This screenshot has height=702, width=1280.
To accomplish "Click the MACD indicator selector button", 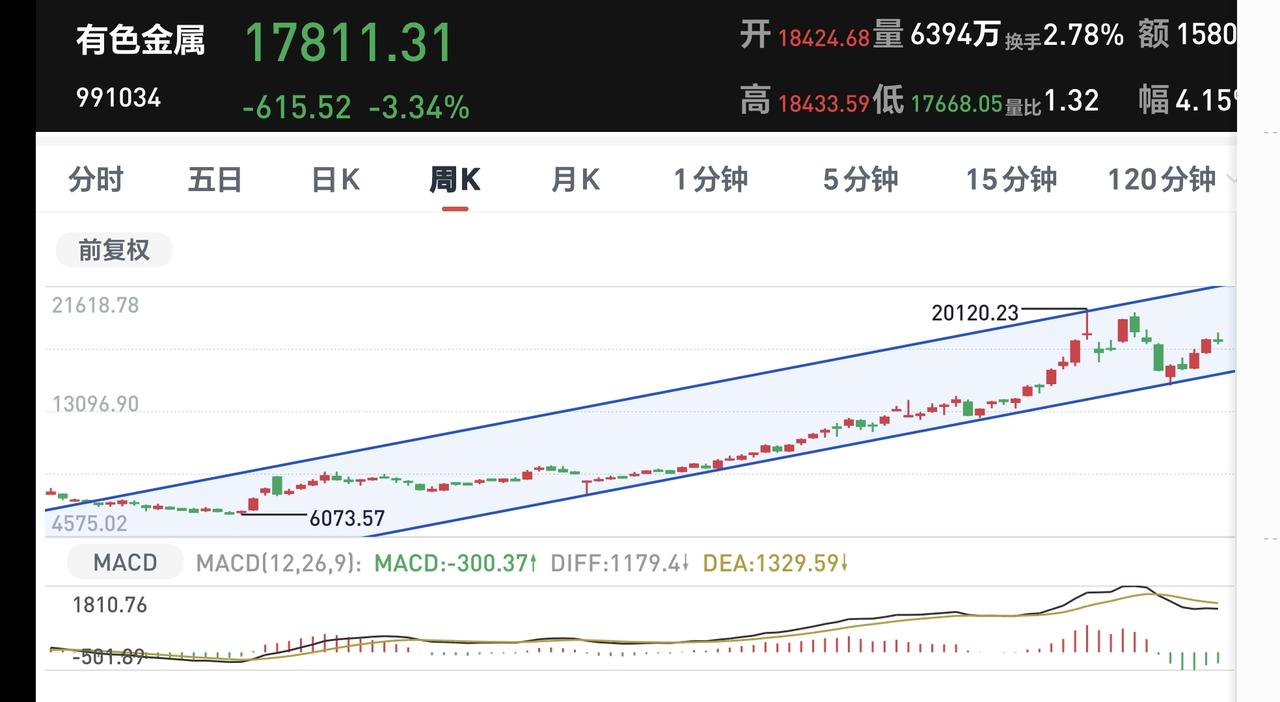I will (x=125, y=563).
